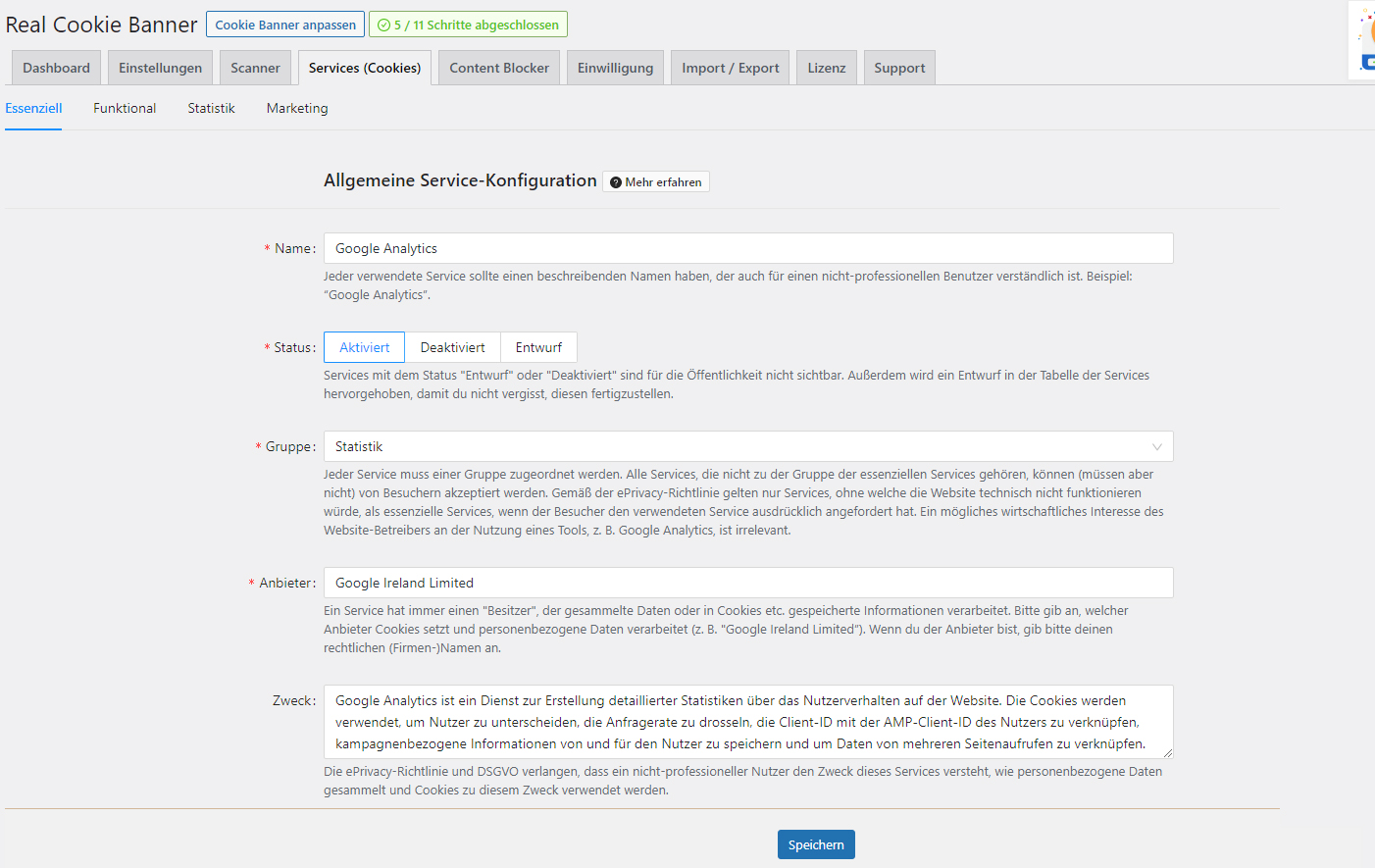Click the Speichern button

(x=816, y=844)
